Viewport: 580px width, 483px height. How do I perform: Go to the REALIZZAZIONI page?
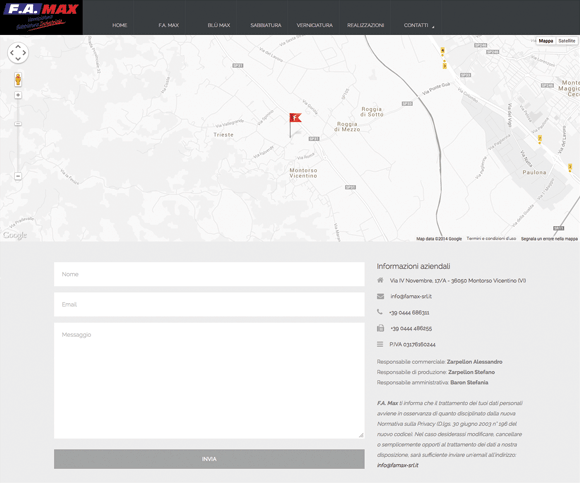(365, 25)
